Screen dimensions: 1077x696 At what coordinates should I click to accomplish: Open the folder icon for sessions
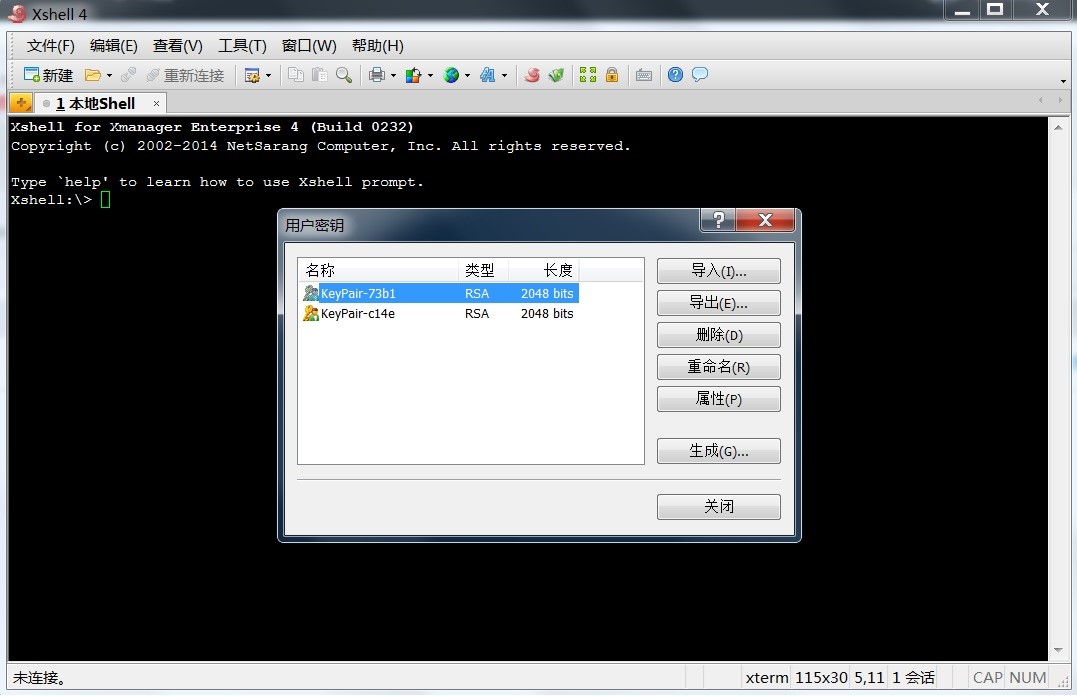[x=93, y=75]
